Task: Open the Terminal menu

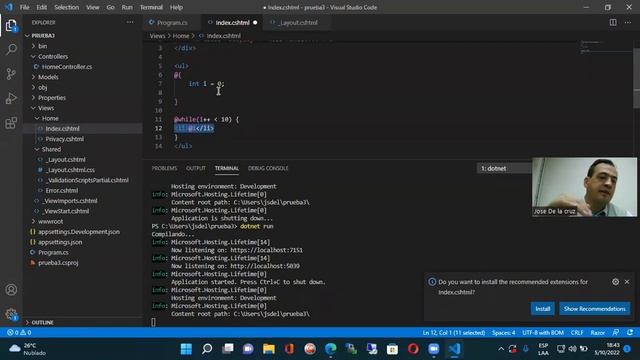Action: click(x=151, y=7)
